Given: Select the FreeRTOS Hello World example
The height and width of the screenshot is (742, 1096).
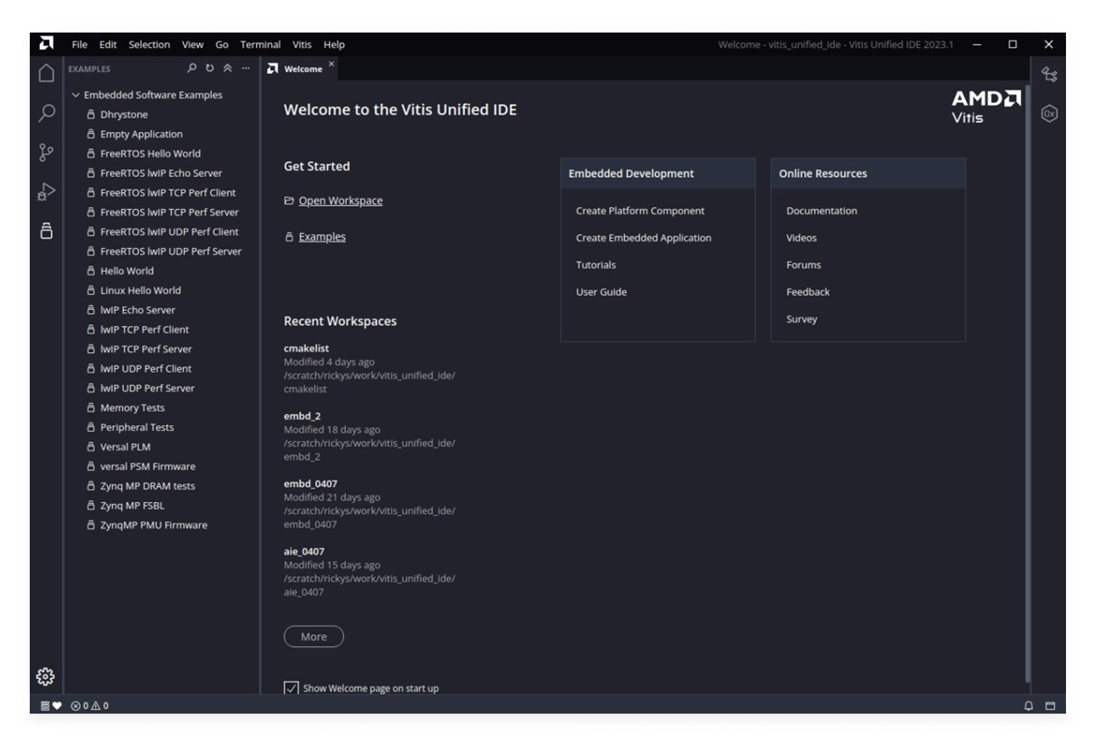Looking at the screenshot, I should click(x=150, y=154).
